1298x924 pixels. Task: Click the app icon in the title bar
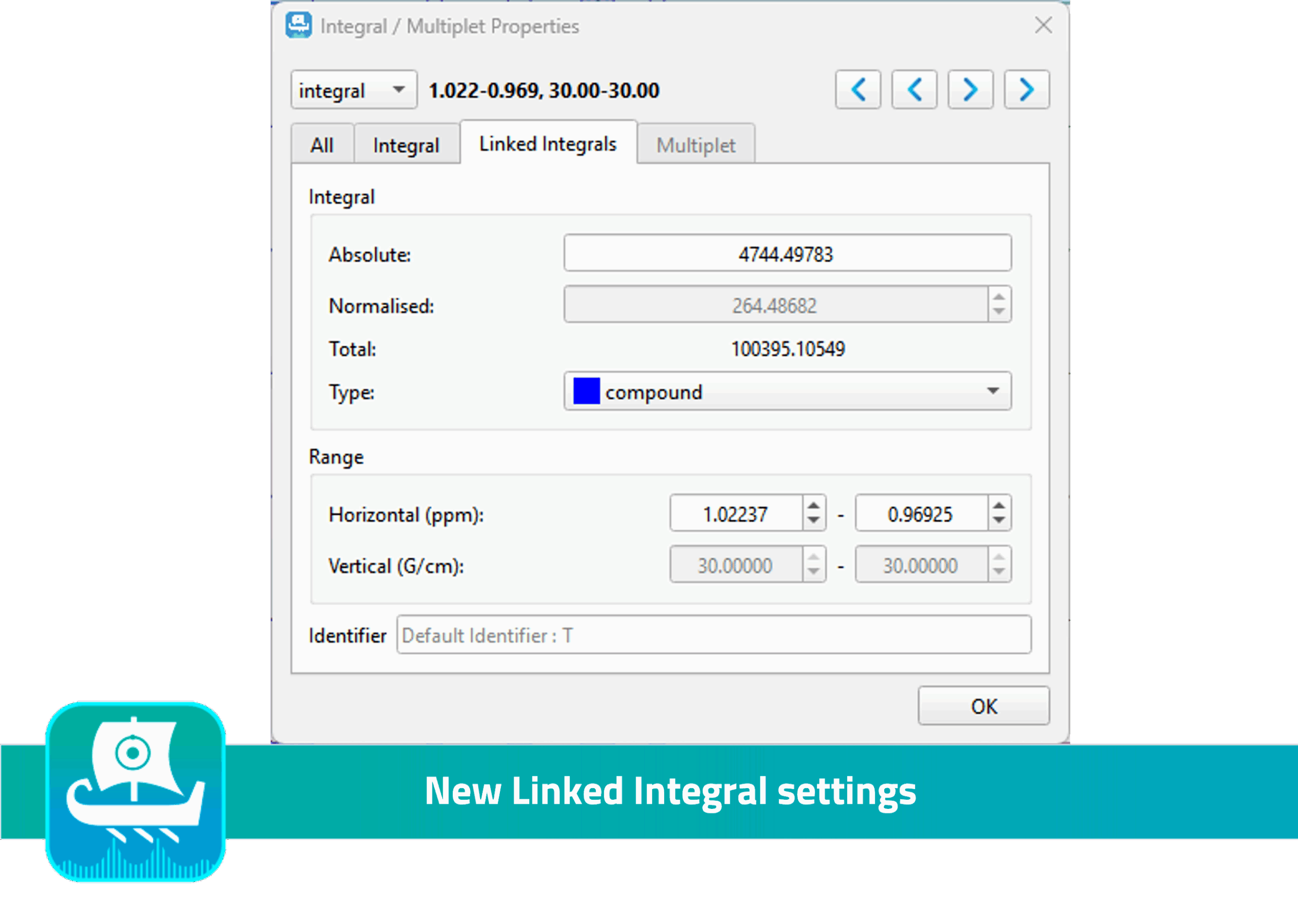(x=299, y=25)
